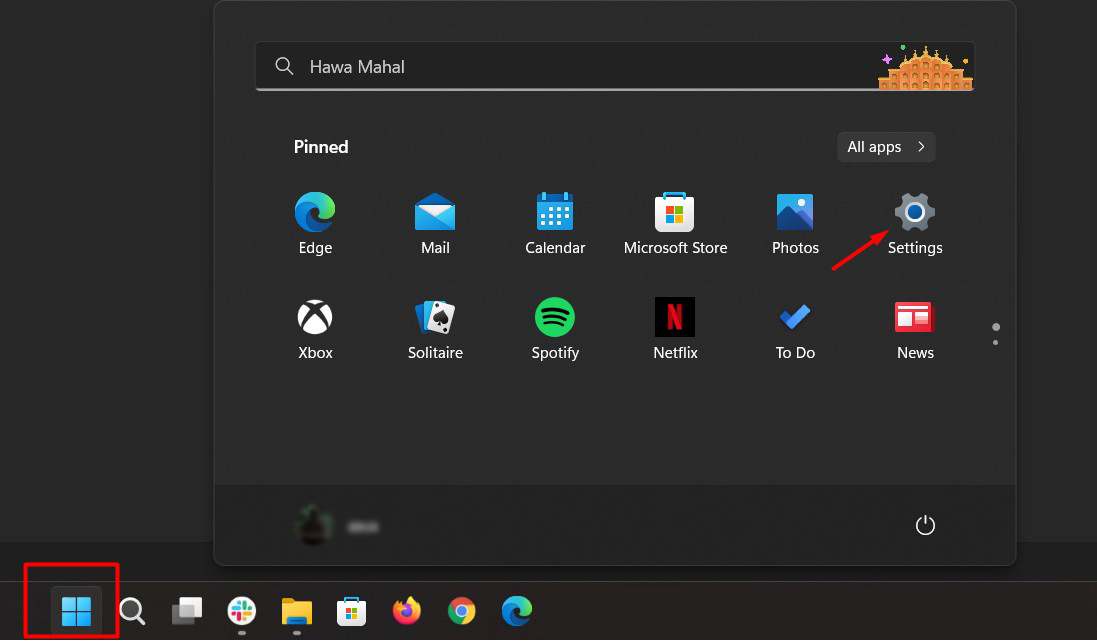The image size is (1097, 641).
Task: Open Microsoft Store from pinned apps
Action: coord(675,224)
